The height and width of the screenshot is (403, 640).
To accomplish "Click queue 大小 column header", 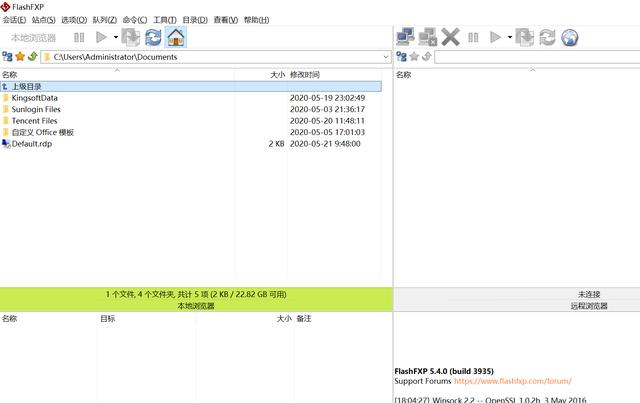I will (x=284, y=318).
